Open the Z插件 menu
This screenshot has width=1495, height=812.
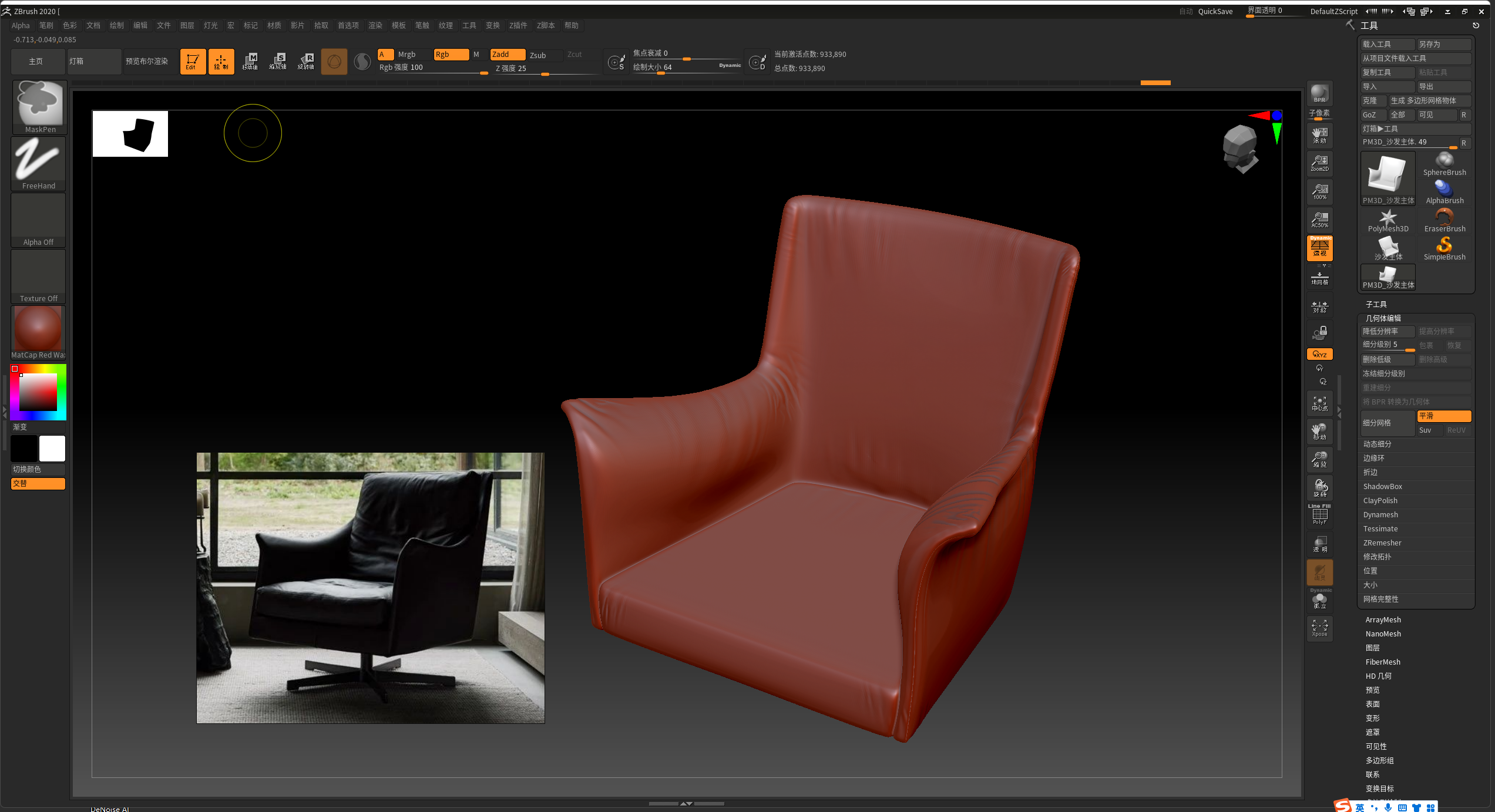click(518, 25)
